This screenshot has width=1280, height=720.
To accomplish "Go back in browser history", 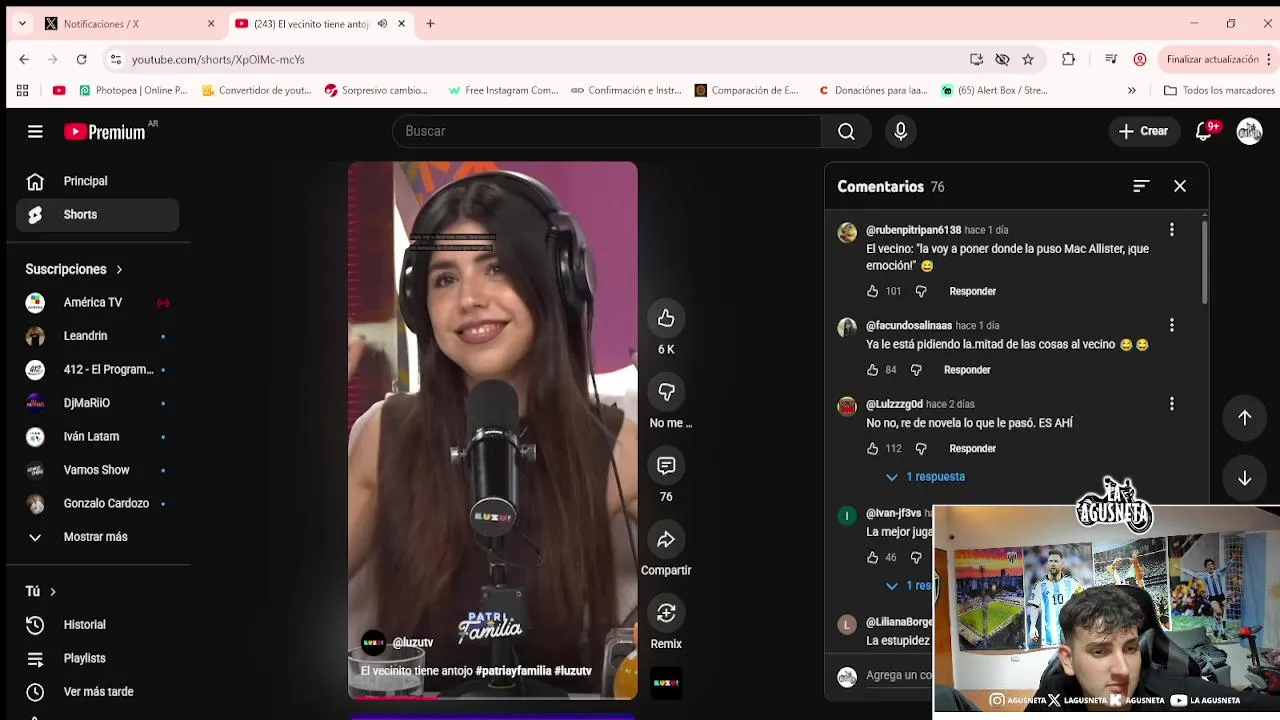I will (x=24, y=59).
